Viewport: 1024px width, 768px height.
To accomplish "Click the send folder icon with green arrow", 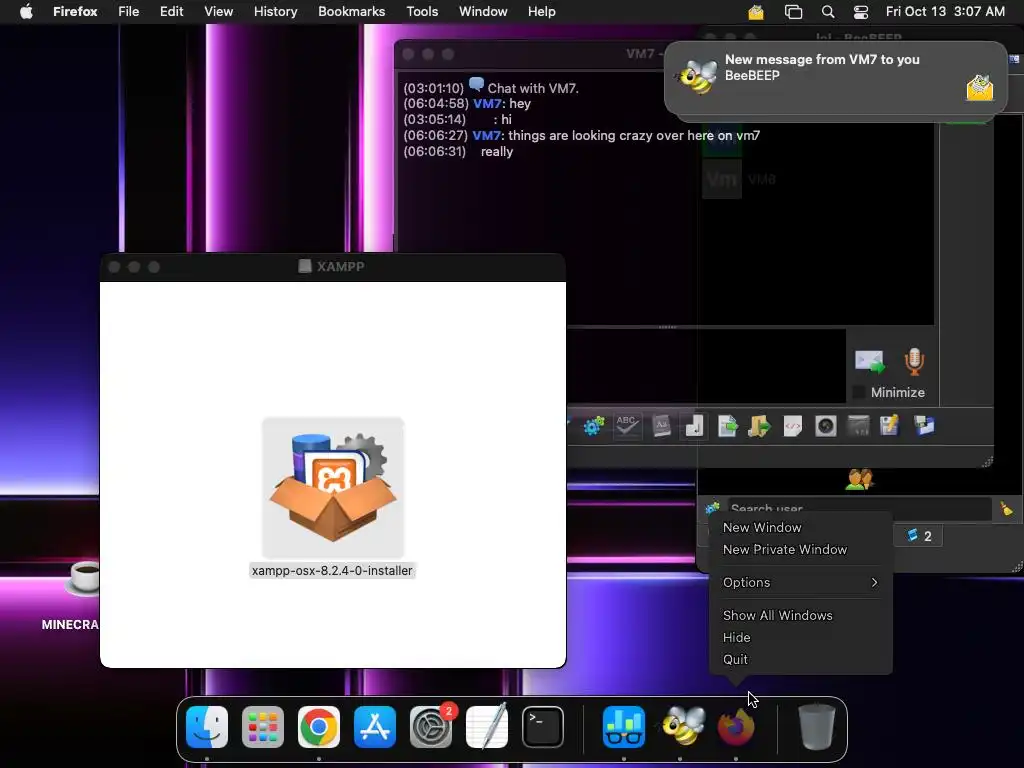I will (x=759, y=426).
